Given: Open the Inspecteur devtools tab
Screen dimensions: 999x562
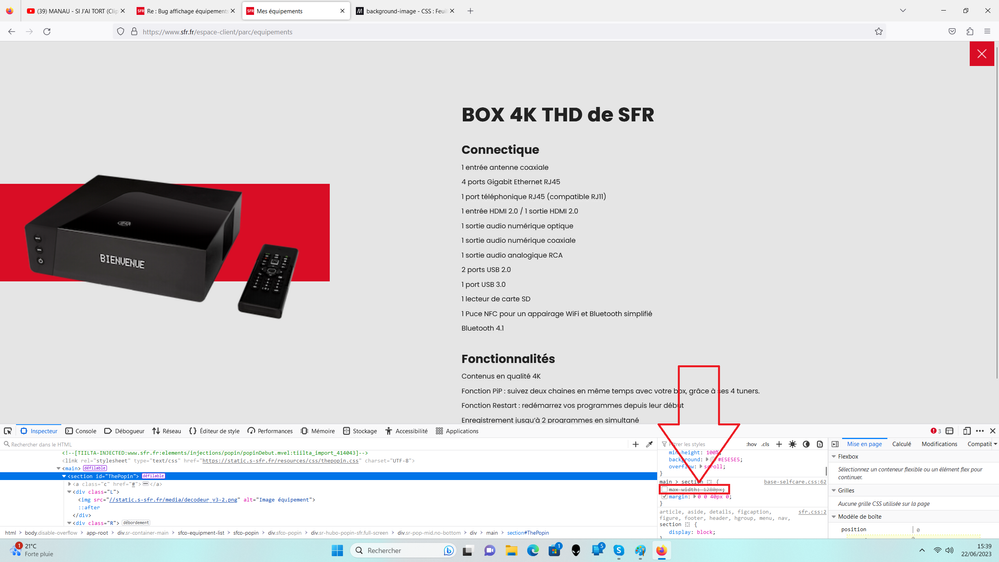Looking at the screenshot, I should pos(38,431).
